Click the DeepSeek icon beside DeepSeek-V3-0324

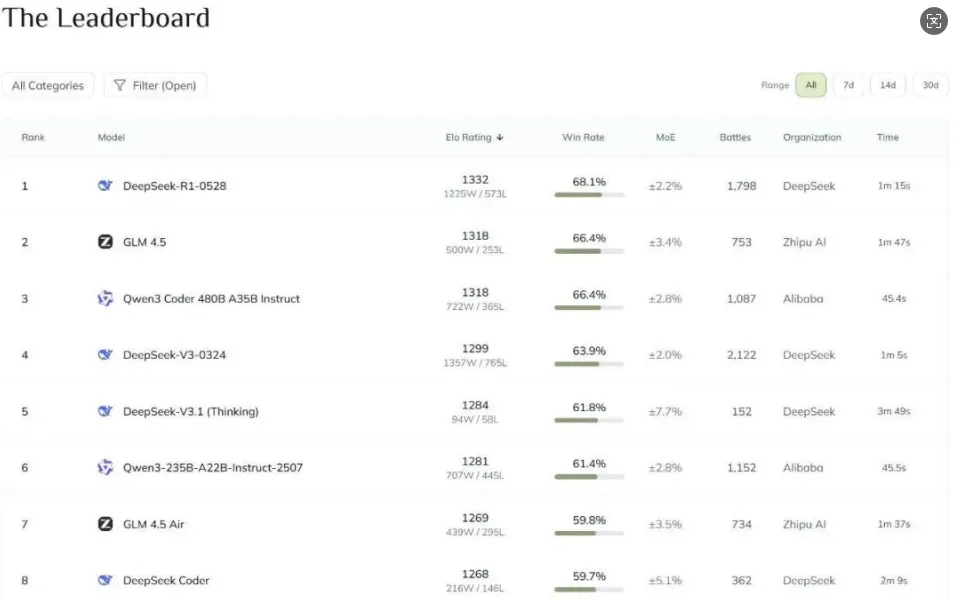click(105, 355)
